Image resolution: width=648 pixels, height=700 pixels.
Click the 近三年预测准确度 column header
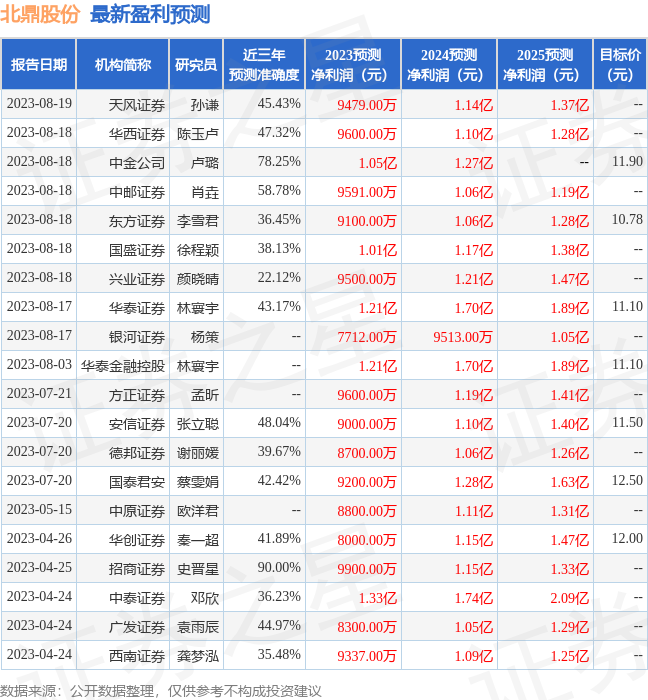coord(264,65)
